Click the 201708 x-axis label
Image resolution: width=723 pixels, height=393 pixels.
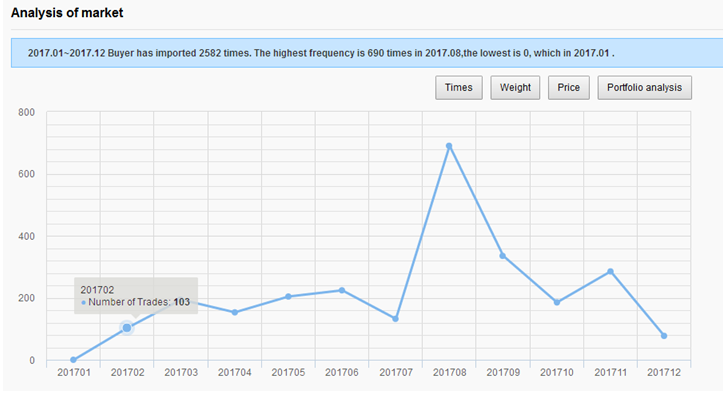coord(450,373)
